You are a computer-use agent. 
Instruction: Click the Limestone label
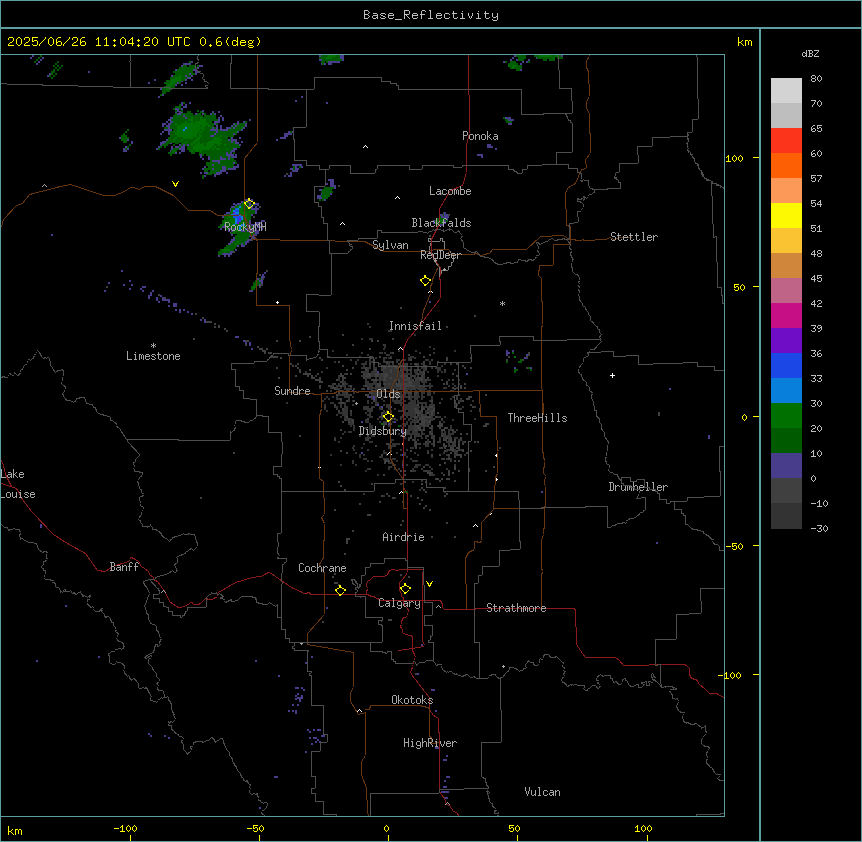153,356
